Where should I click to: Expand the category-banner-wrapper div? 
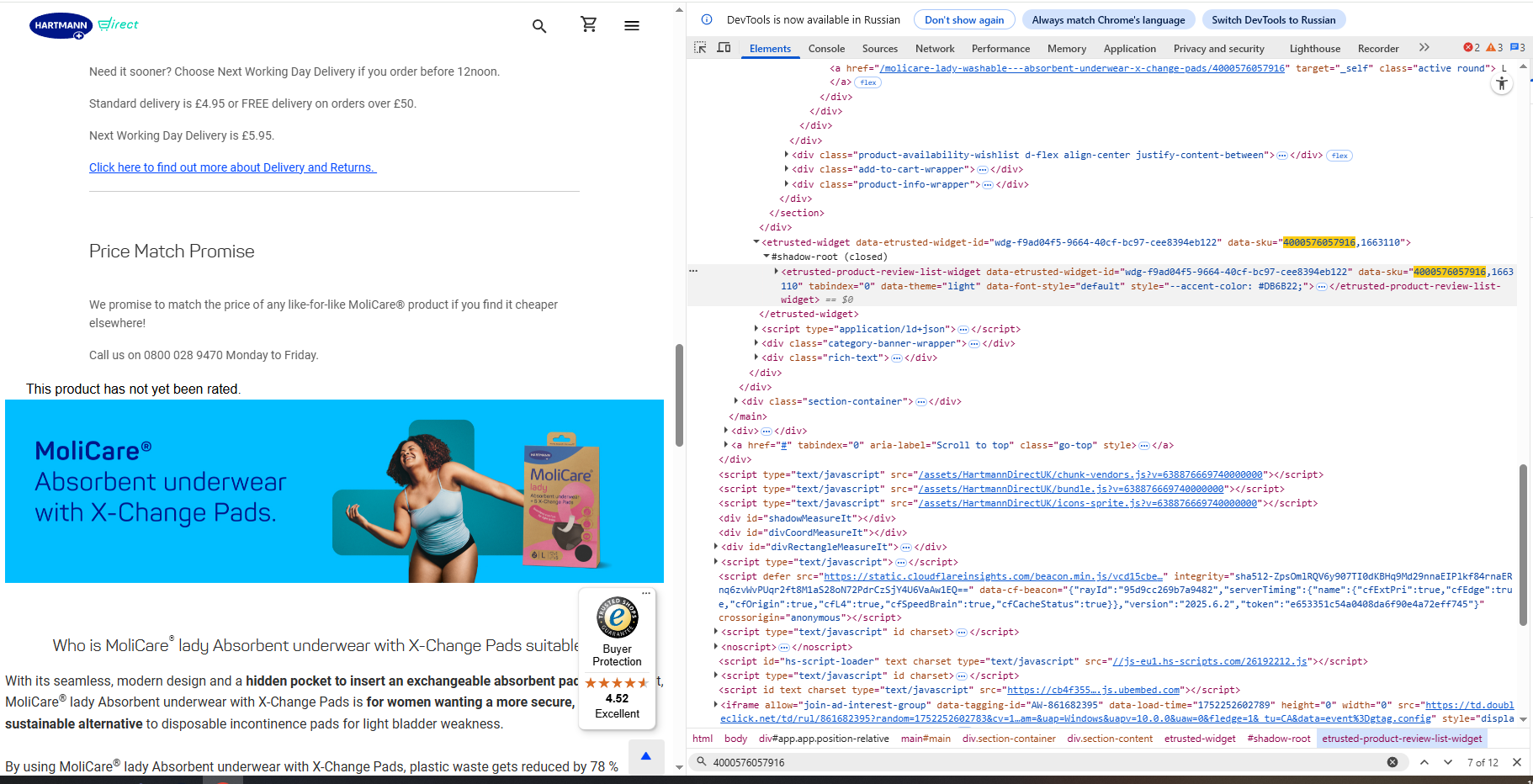pos(756,343)
